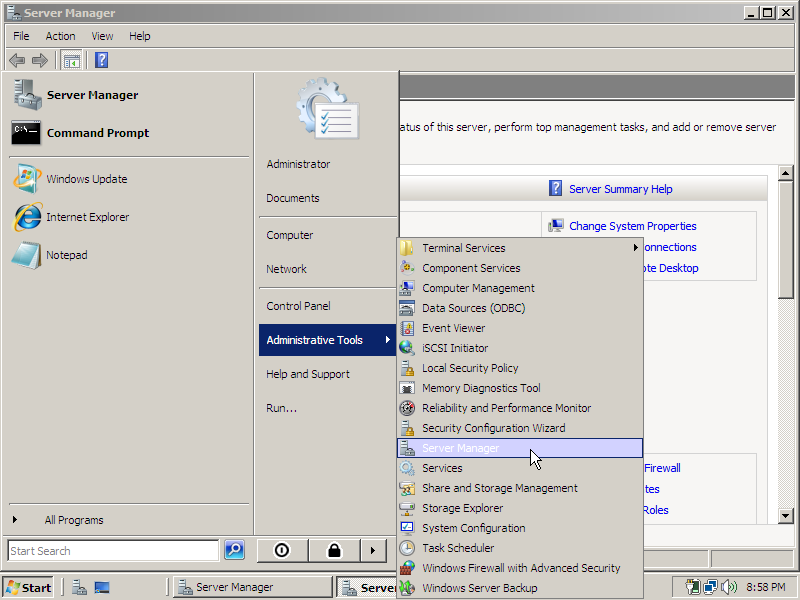This screenshot has height=600, width=800.
Task: Click the Computer Management icon
Action: tap(407, 288)
